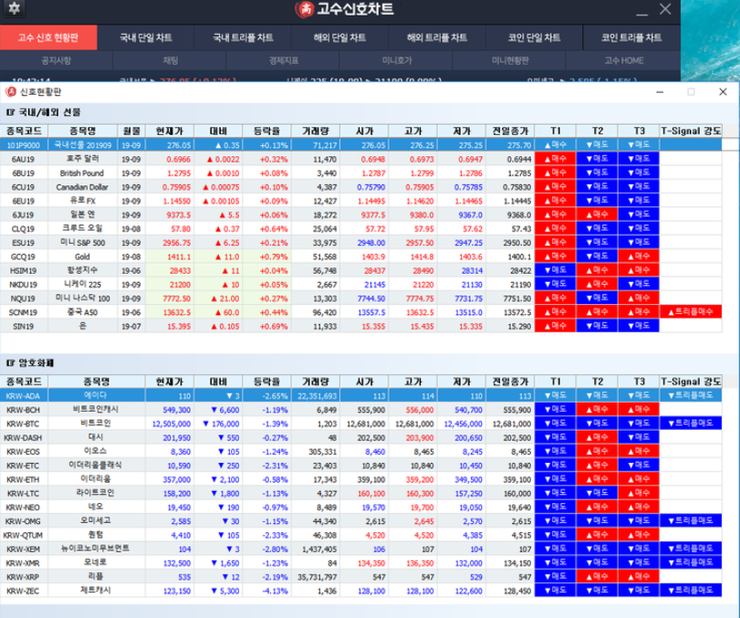Open the 미니호가 menu
The image size is (740, 618).
(x=396, y=60)
